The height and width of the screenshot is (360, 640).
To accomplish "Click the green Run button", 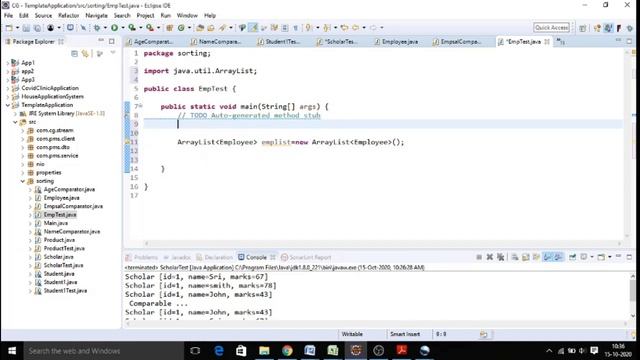I will [x=114, y=27].
